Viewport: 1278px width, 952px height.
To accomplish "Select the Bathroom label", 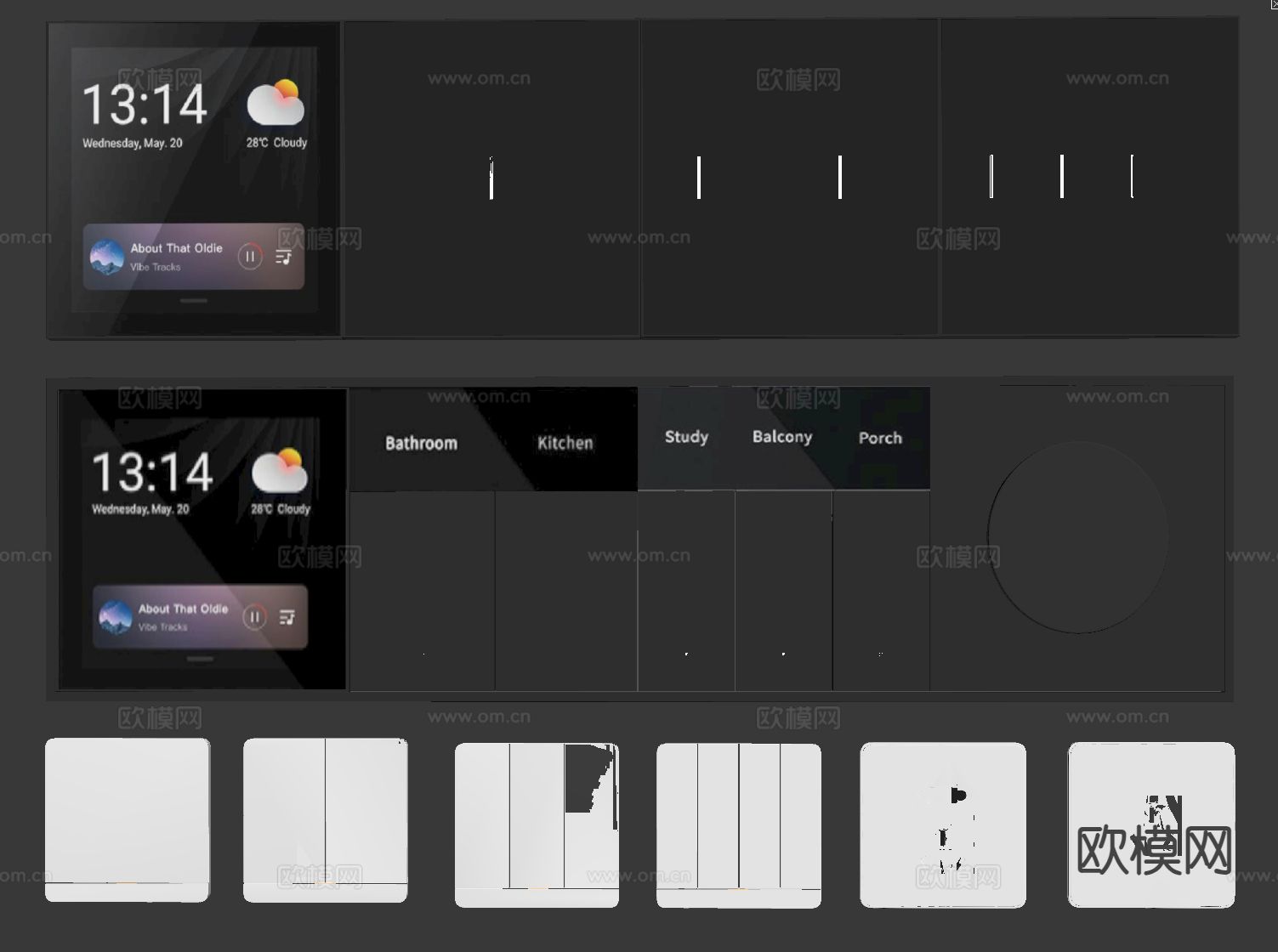I will pos(421,443).
